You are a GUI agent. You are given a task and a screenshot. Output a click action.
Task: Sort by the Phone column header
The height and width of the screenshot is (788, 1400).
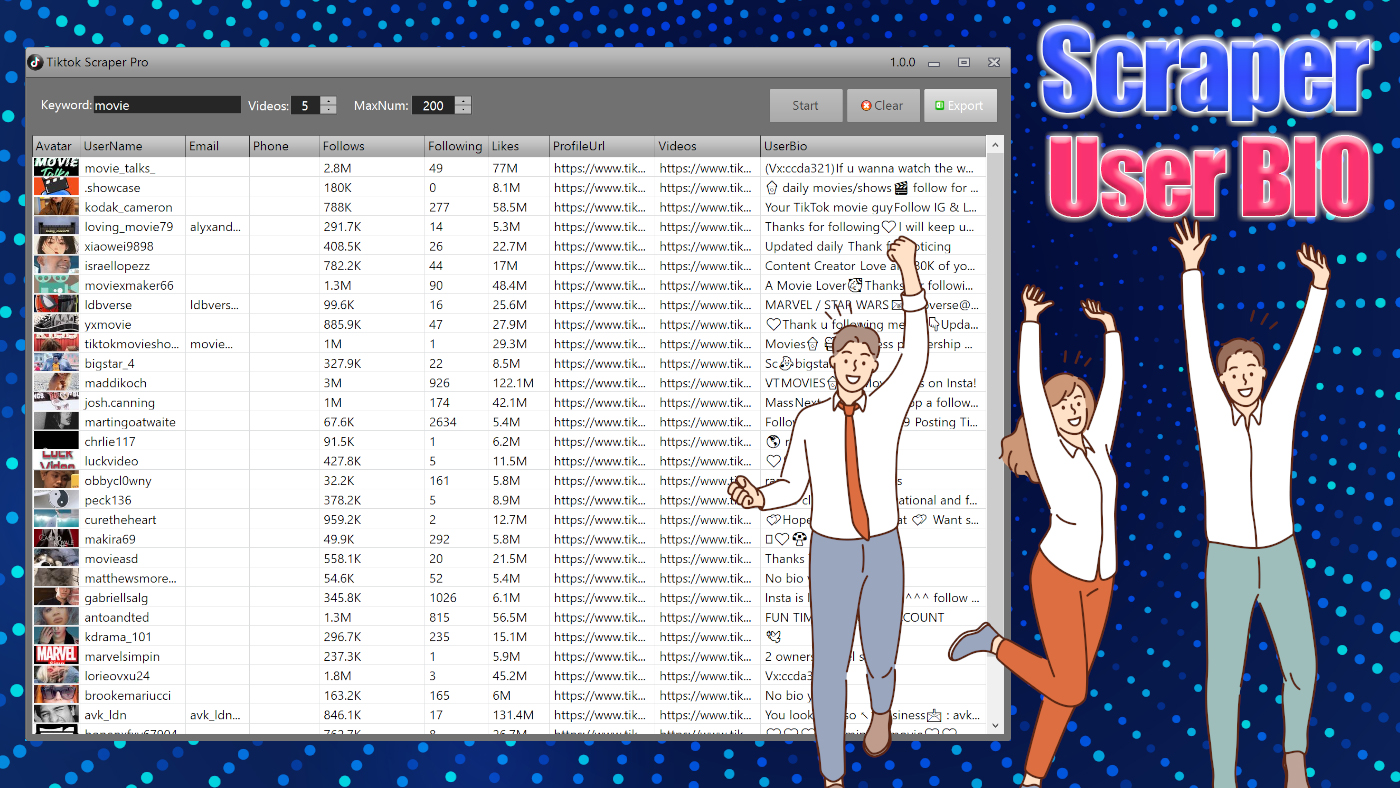click(x=284, y=146)
